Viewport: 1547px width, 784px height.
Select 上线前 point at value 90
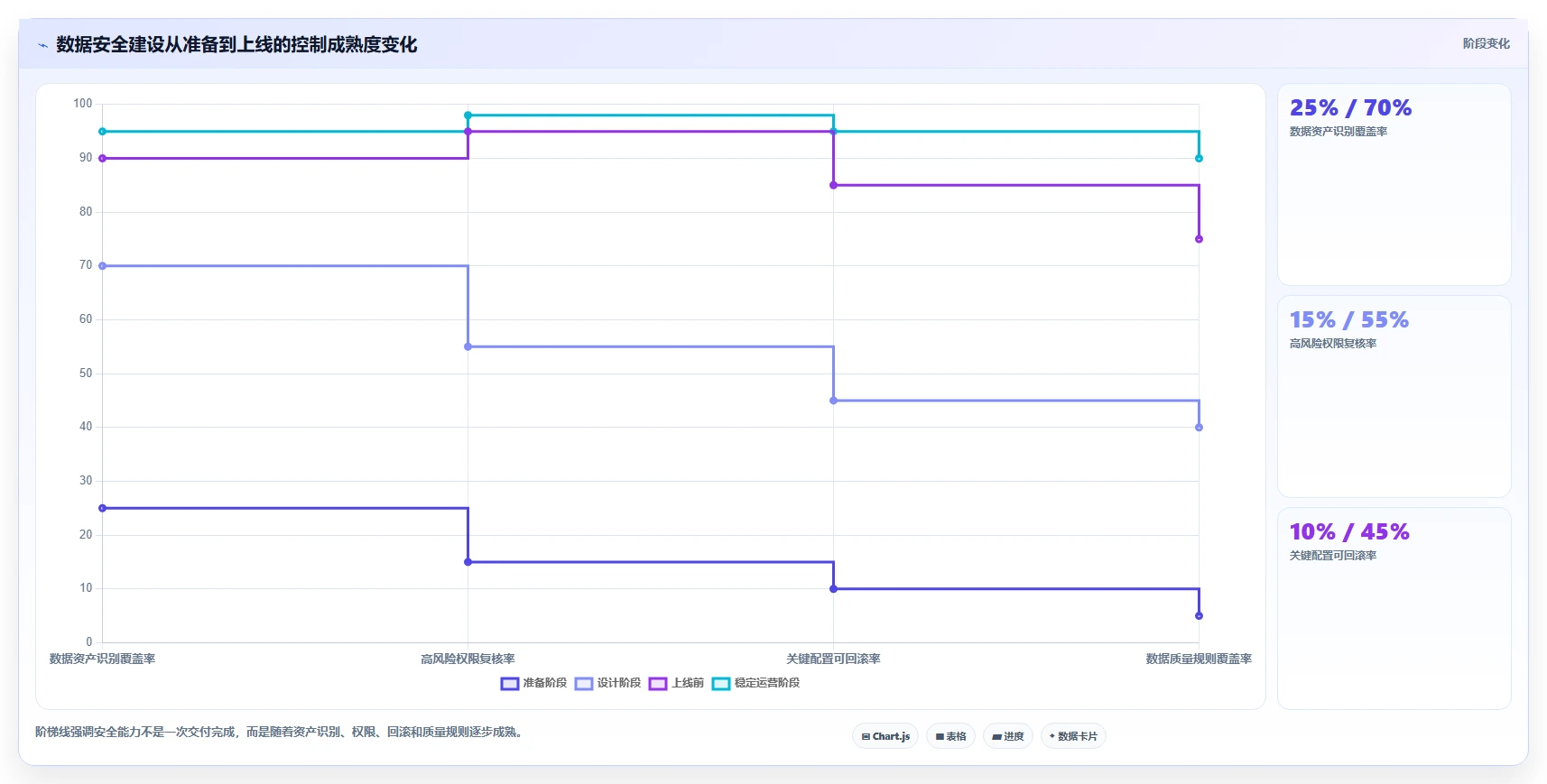coord(102,159)
